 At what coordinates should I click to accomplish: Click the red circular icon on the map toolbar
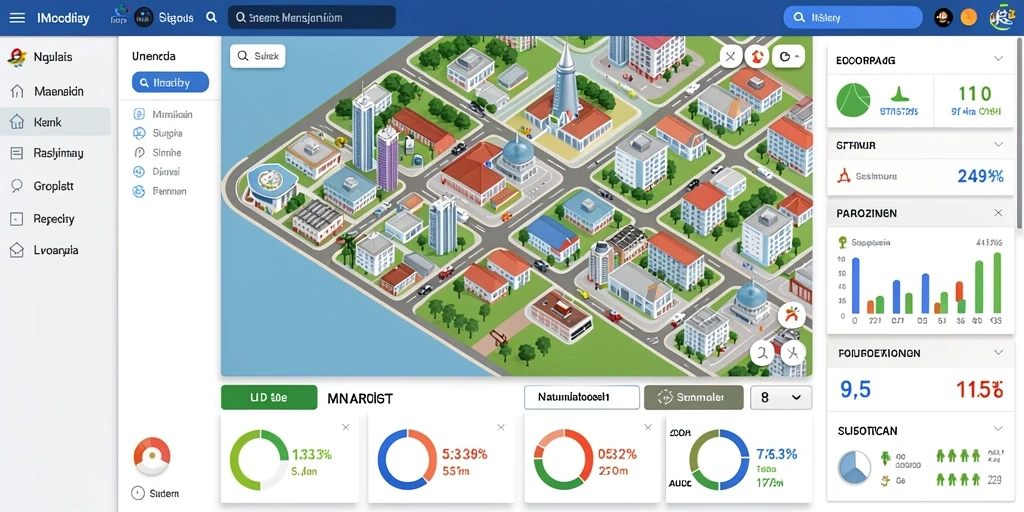[758, 57]
